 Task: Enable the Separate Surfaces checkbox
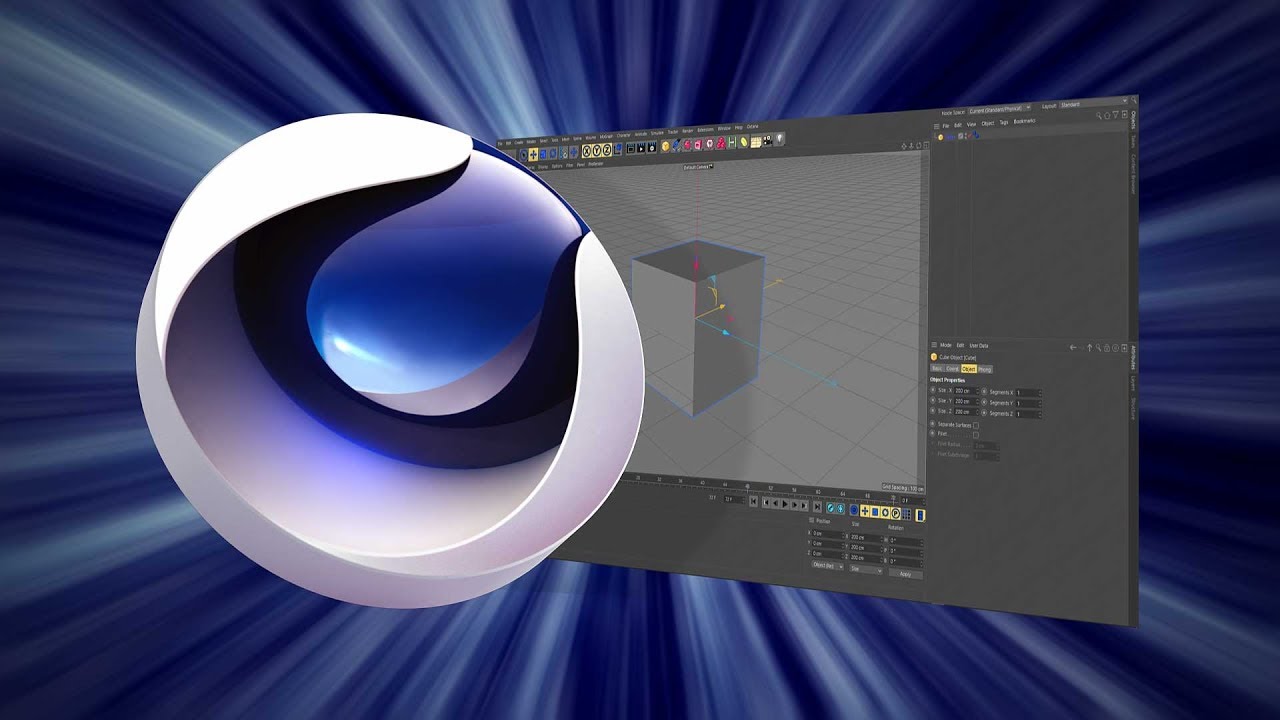[x=976, y=425]
